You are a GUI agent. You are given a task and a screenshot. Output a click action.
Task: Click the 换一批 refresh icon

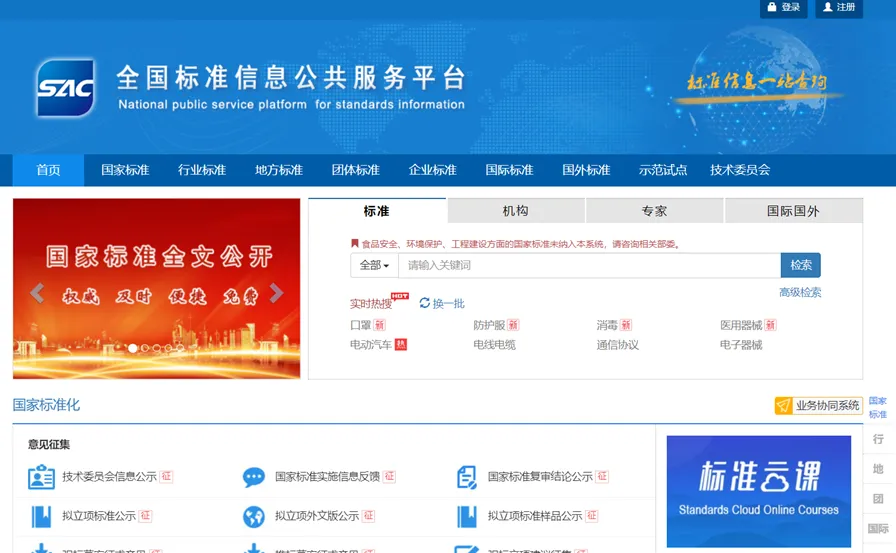pos(425,303)
